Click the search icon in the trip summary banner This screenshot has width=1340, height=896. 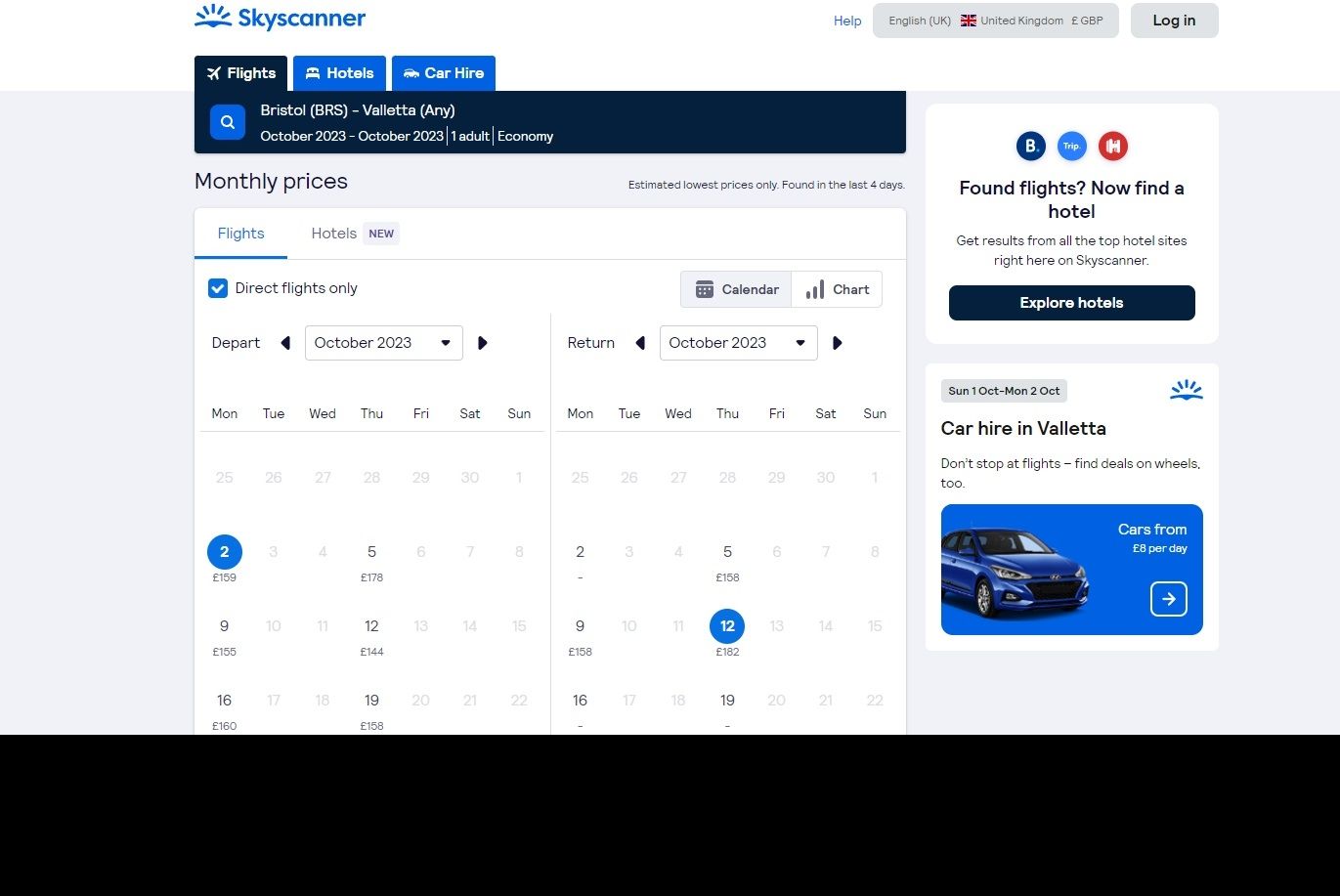pyautogui.click(x=227, y=121)
